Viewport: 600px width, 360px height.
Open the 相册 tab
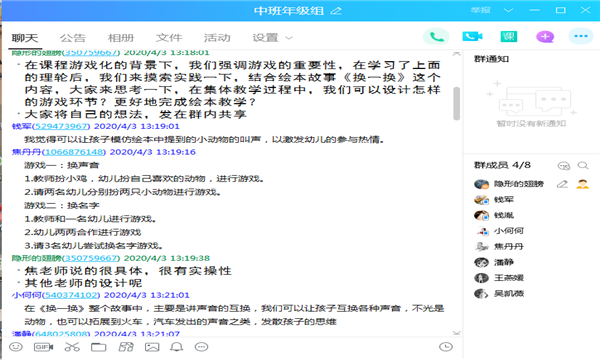click(121, 38)
